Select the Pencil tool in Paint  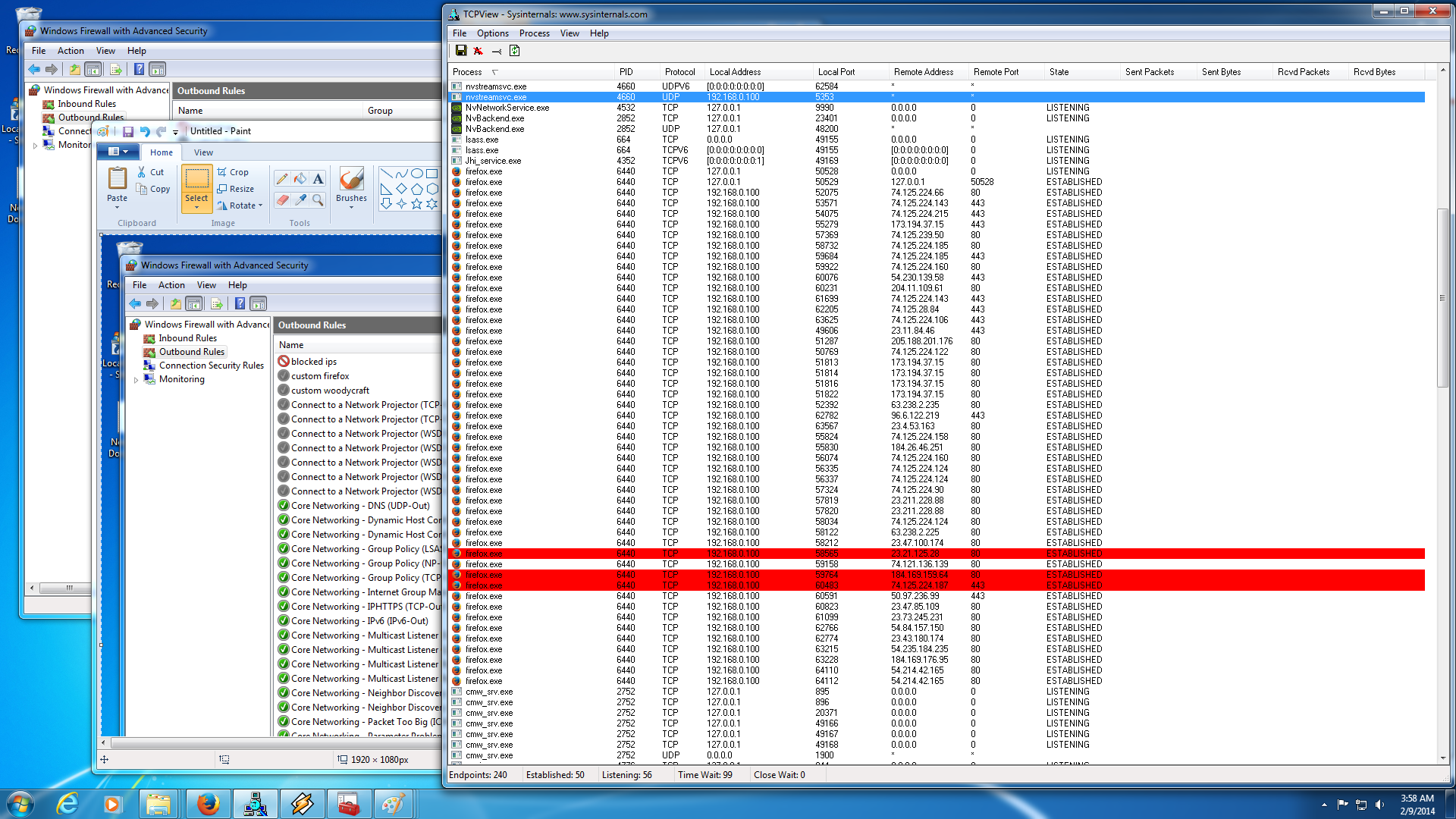coord(282,178)
